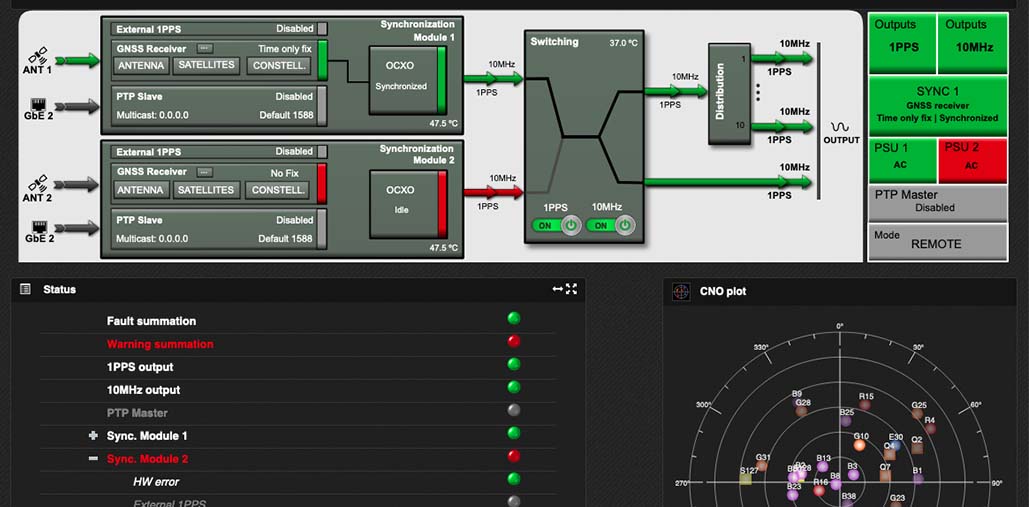Open the Module 2 GNSS Receiver options ellipsis
Viewport: 1029px width, 507px height.
click(x=205, y=172)
